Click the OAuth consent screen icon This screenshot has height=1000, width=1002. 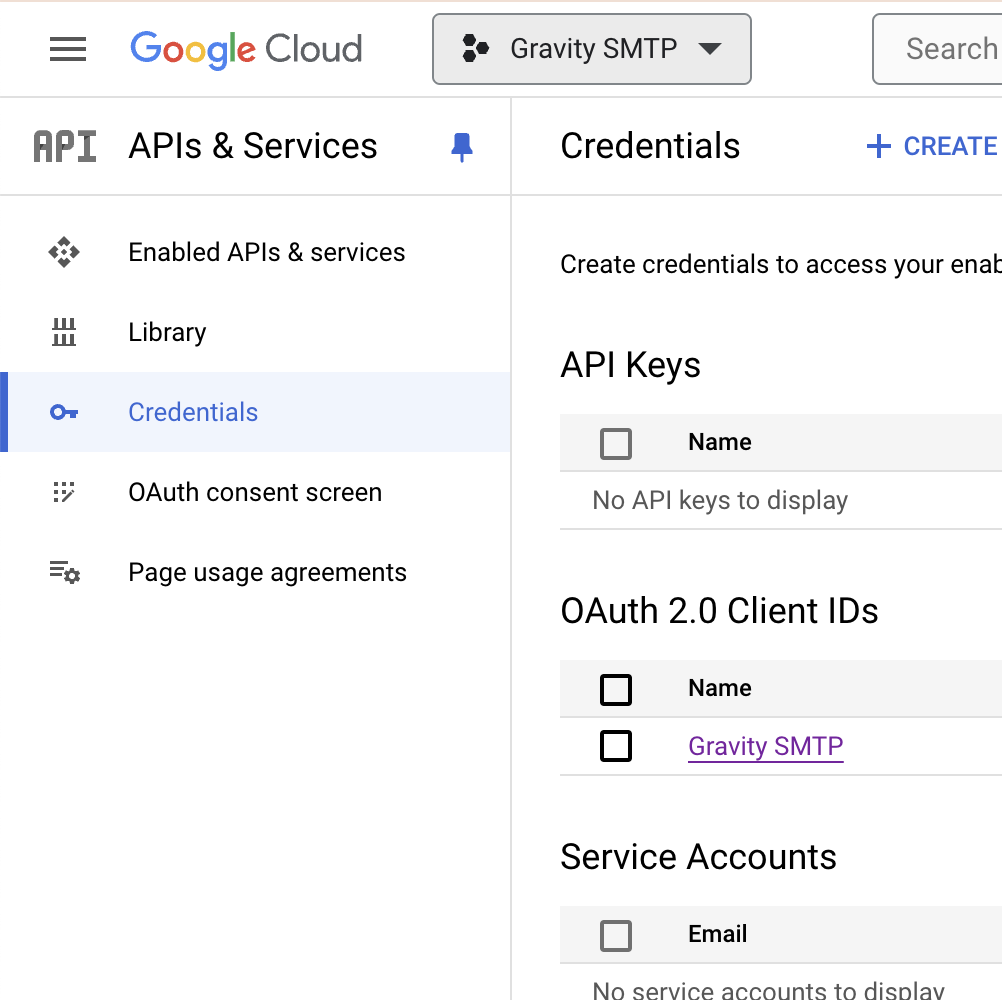[x=64, y=492]
